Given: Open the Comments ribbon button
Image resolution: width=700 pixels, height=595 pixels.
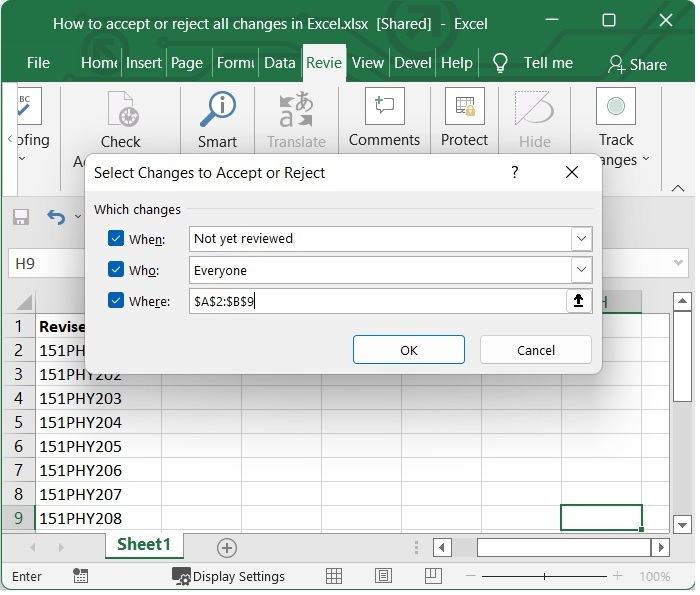Looking at the screenshot, I should (383, 108).
